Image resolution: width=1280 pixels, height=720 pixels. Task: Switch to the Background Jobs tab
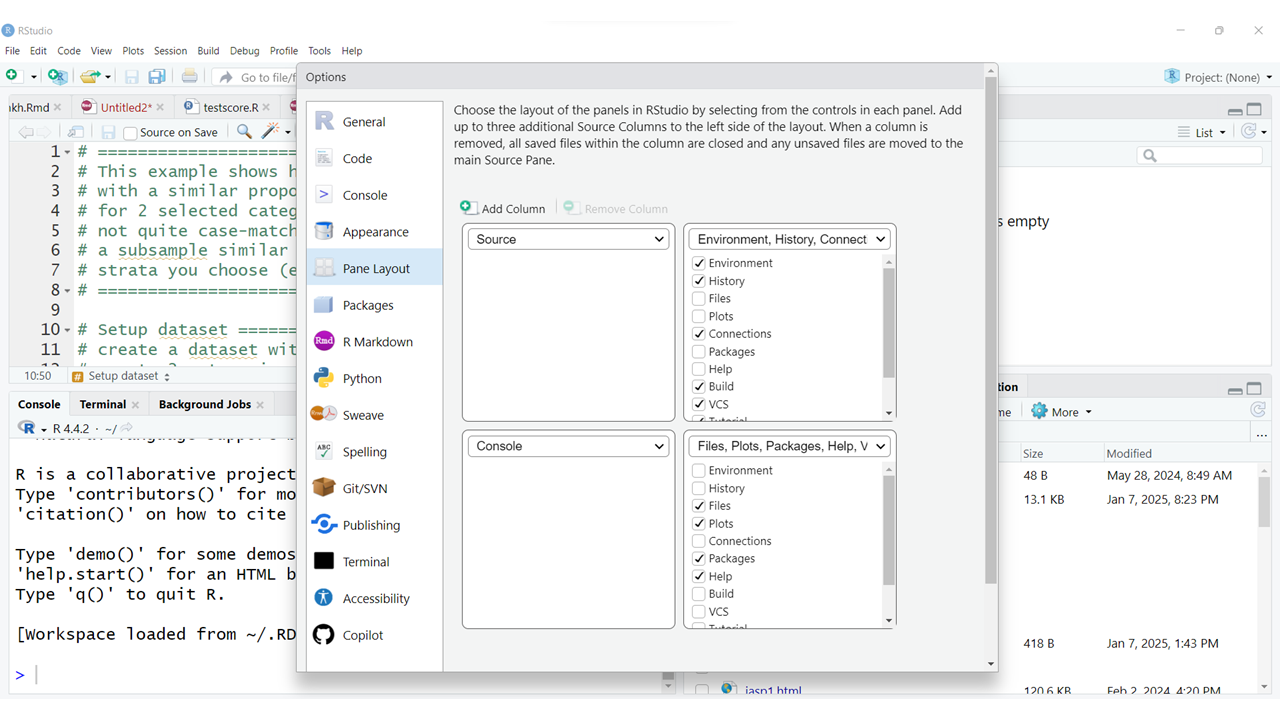coord(204,404)
